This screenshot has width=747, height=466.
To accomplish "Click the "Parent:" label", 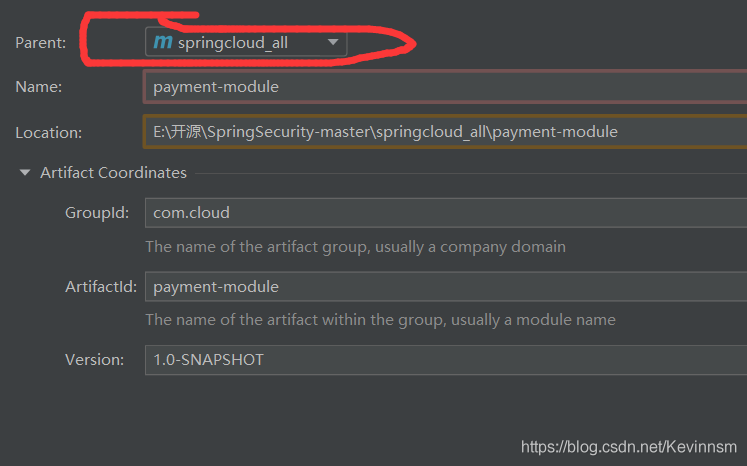I will pyautogui.click(x=41, y=43).
